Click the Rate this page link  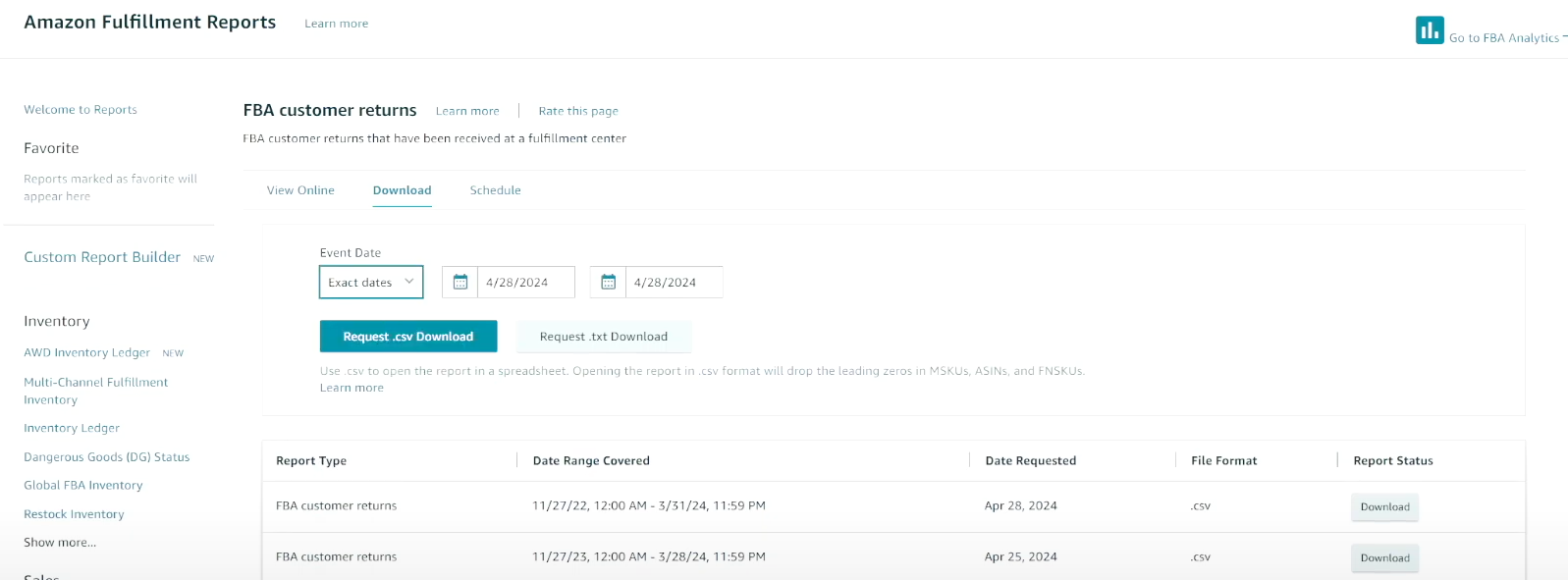578,111
